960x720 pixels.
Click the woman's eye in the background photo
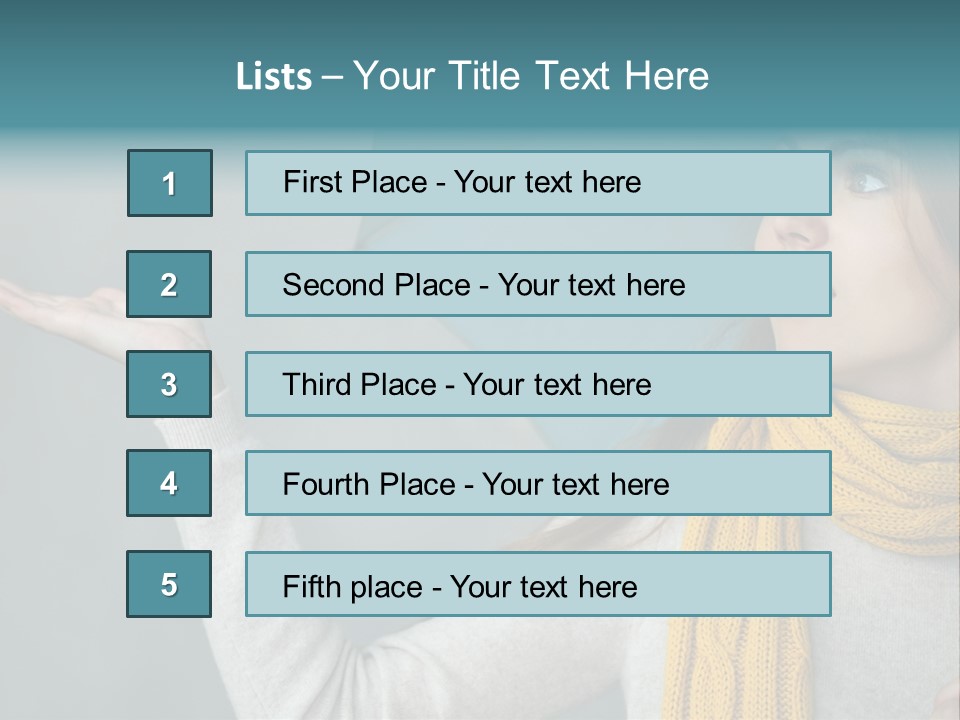(868, 182)
